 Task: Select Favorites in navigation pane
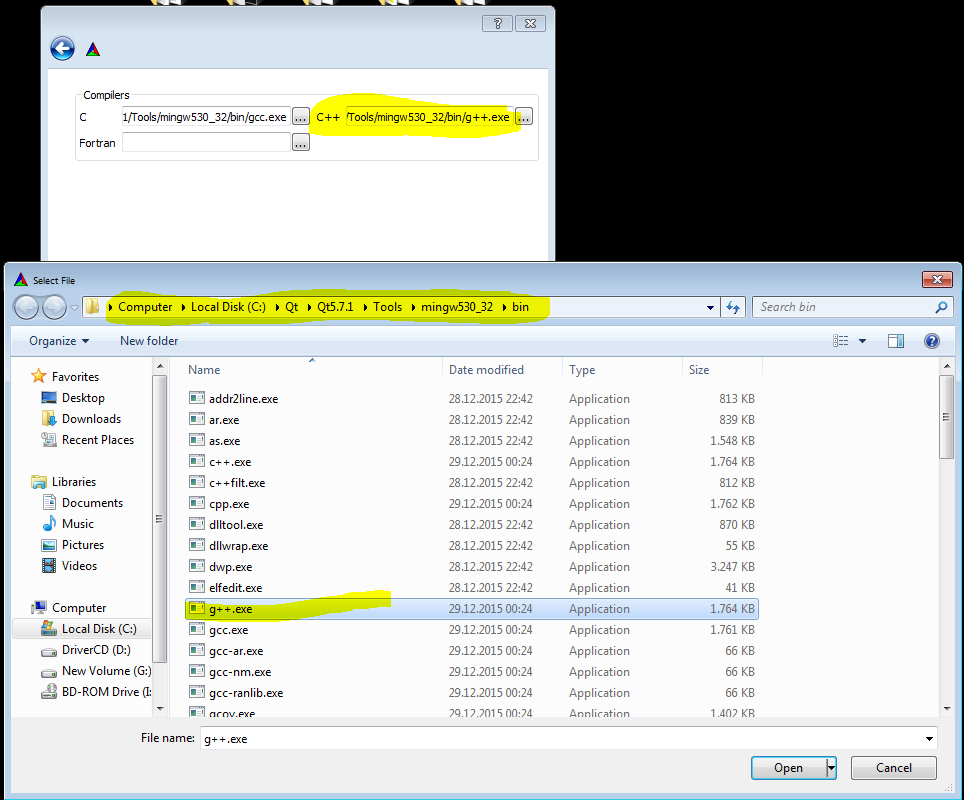75,376
